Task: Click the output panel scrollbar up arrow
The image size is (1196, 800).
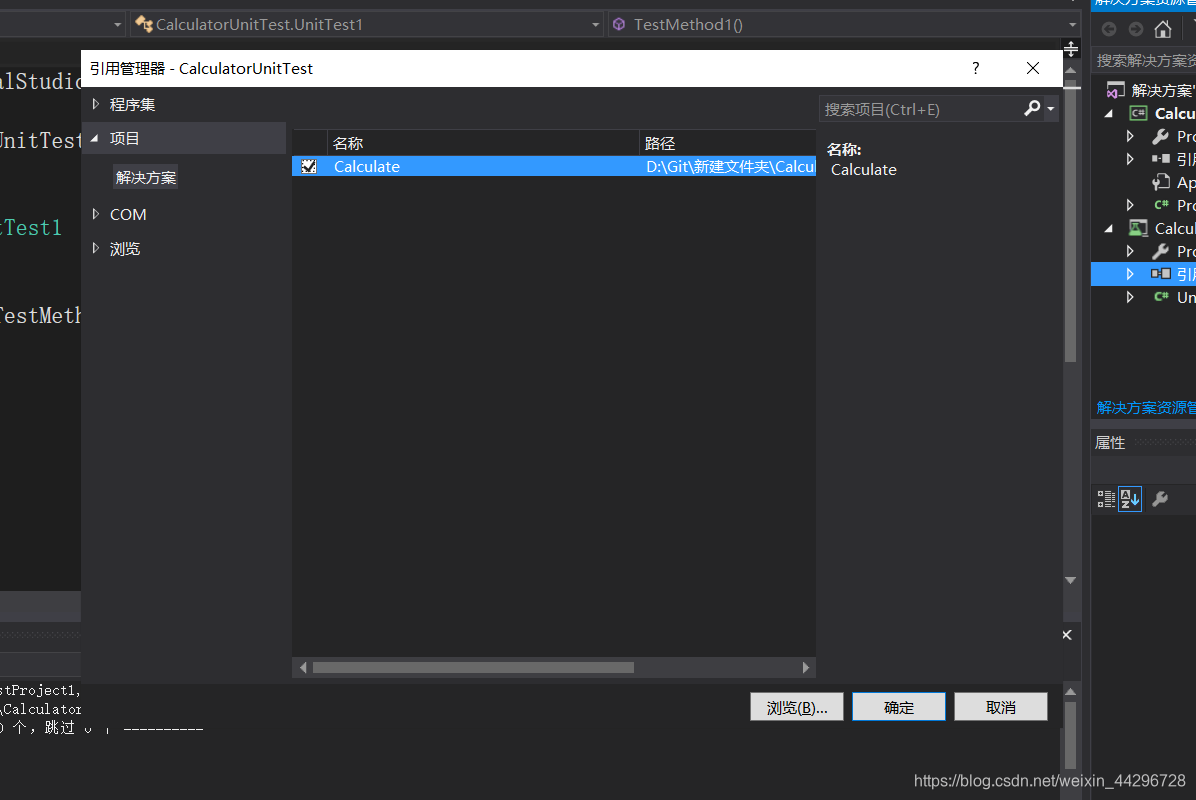Action: click(x=1071, y=692)
